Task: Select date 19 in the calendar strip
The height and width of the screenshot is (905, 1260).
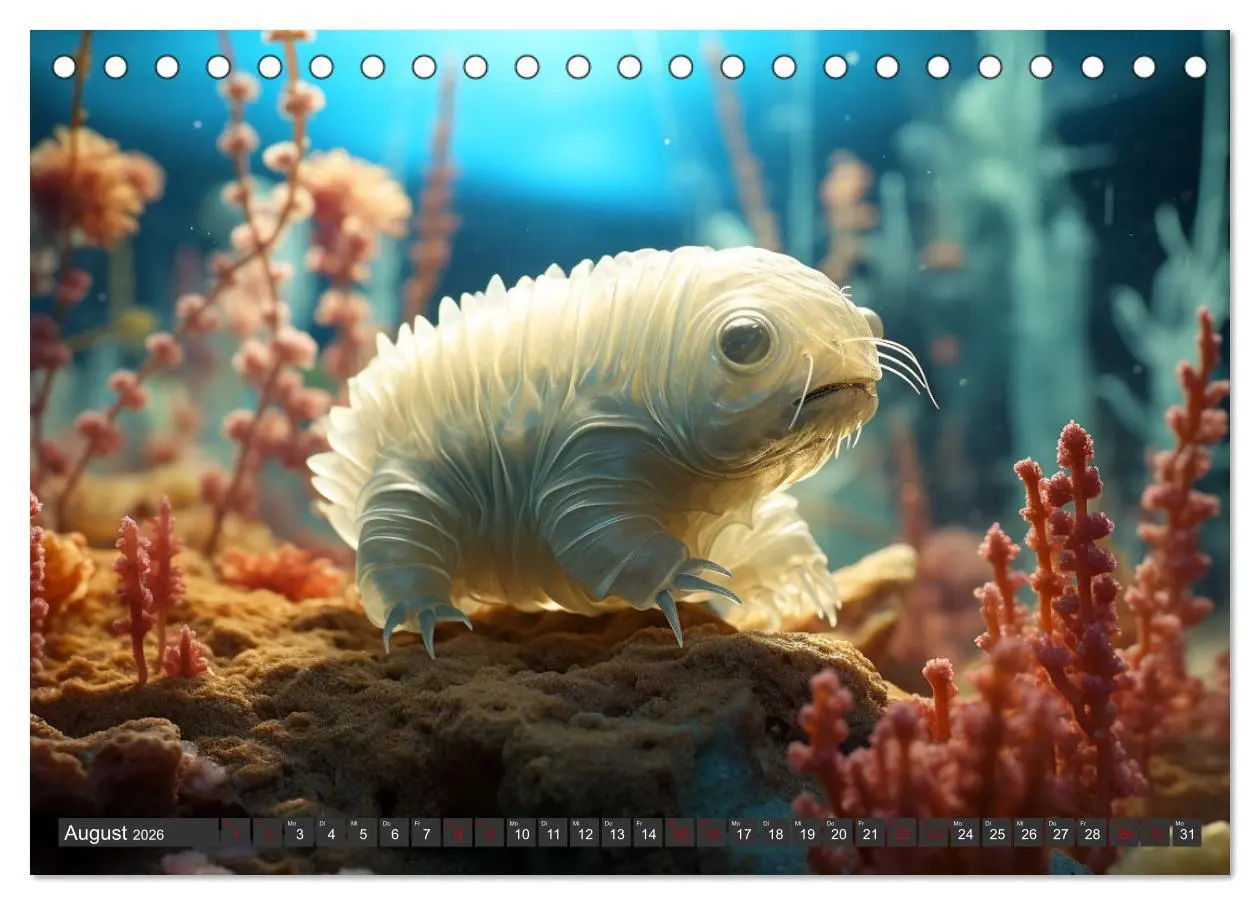Action: [807, 833]
